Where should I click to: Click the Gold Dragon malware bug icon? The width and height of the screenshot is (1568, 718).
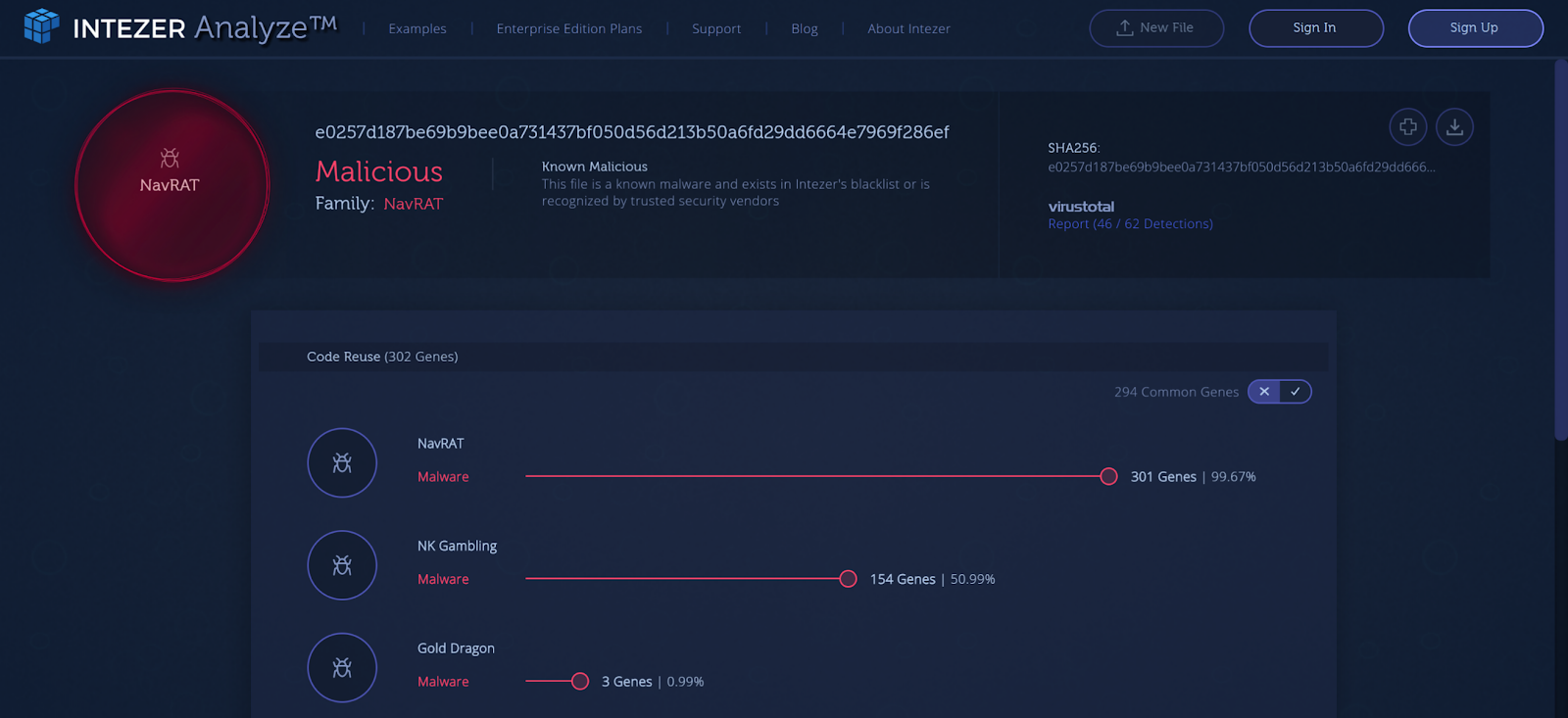point(342,668)
